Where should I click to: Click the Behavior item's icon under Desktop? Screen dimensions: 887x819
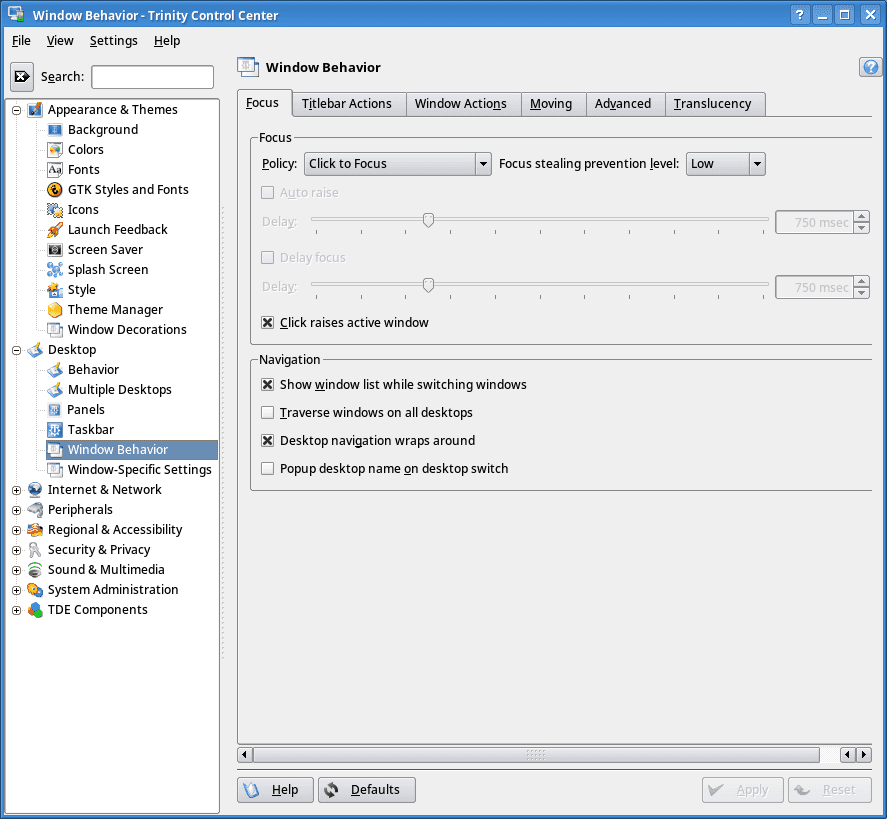55,370
